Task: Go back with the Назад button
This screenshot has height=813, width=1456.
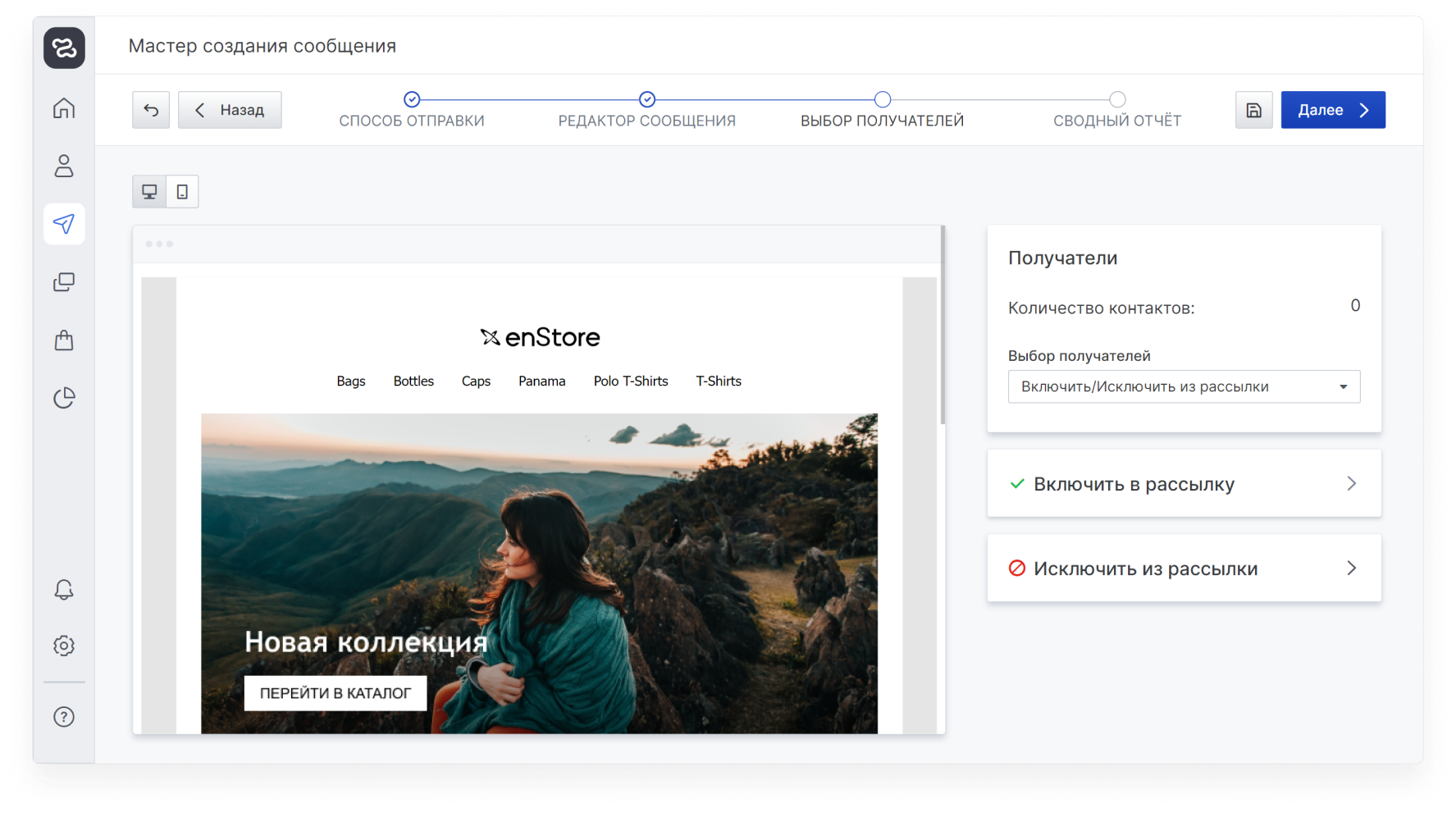Action: coord(230,110)
